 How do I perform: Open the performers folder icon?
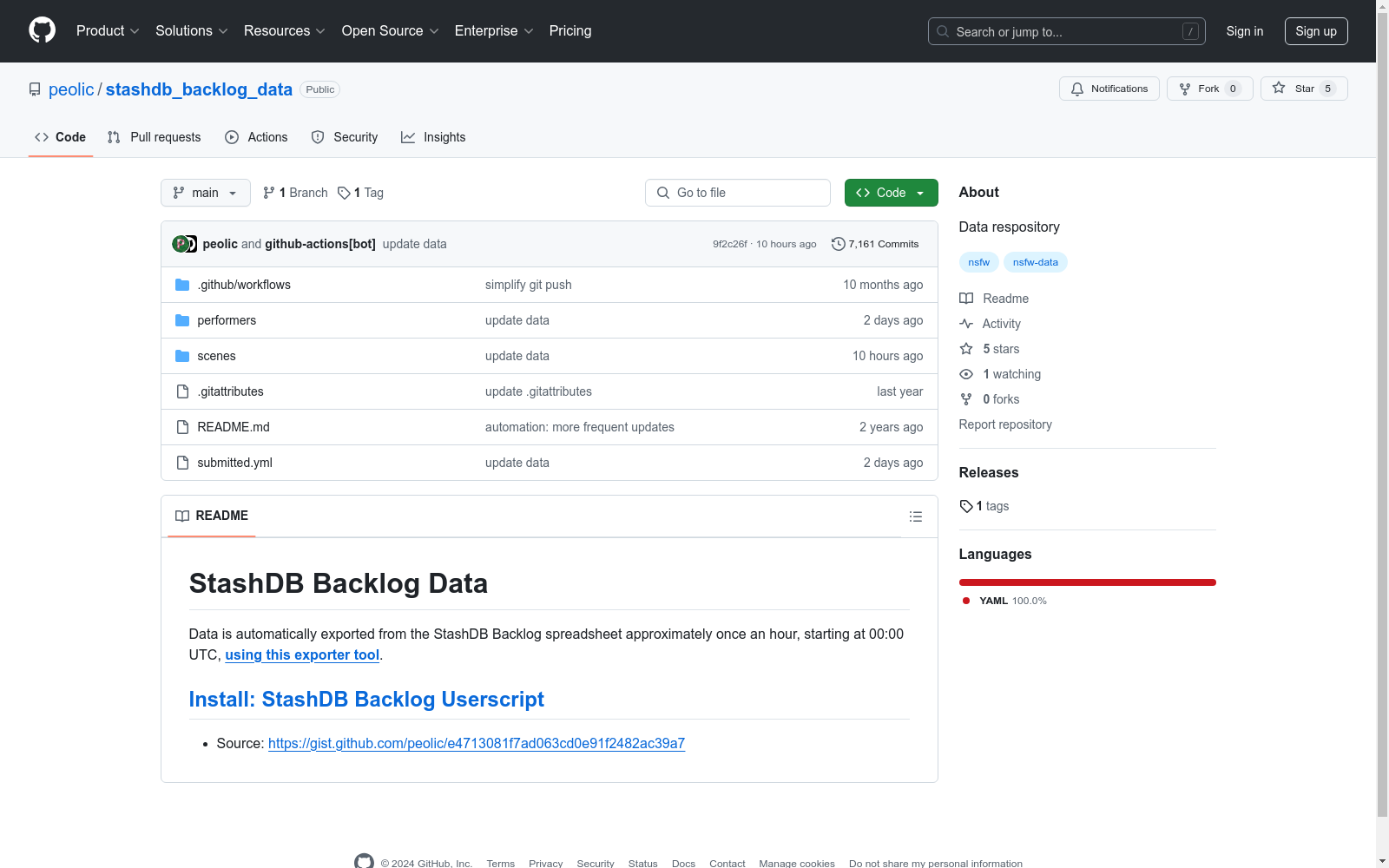(182, 320)
